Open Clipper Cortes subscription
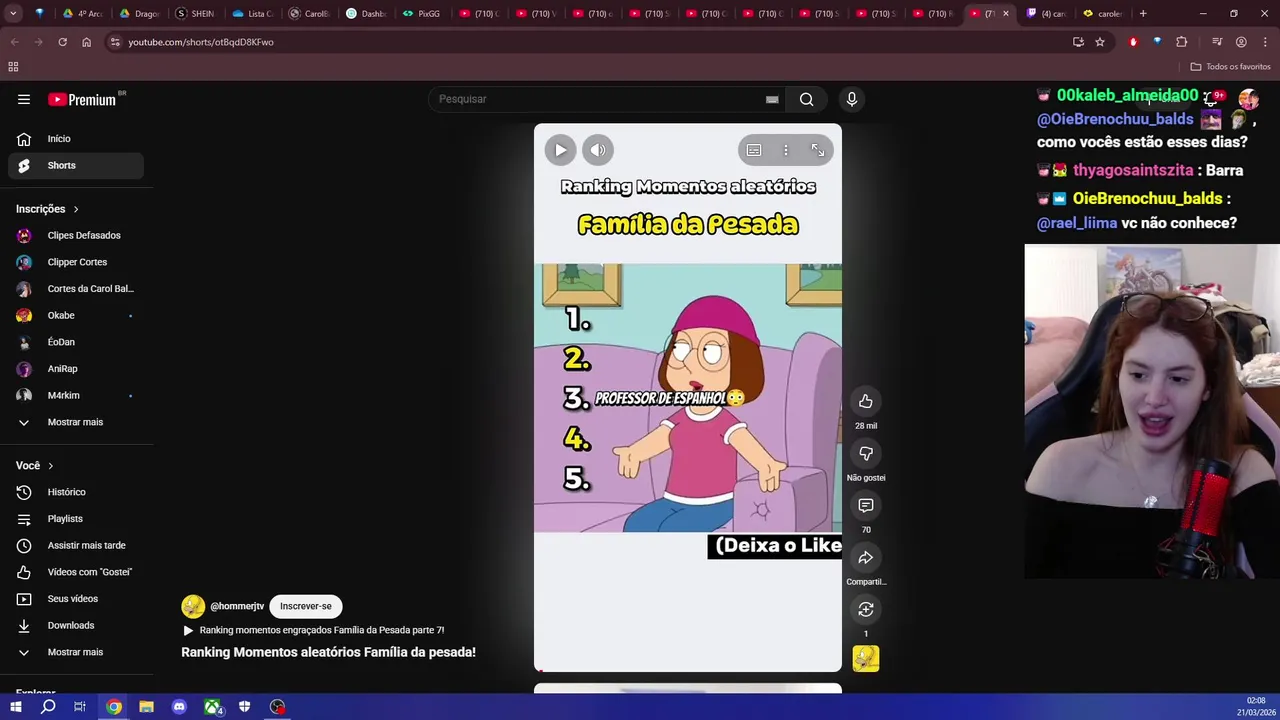Viewport: 1280px width, 720px height. click(x=76, y=262)
